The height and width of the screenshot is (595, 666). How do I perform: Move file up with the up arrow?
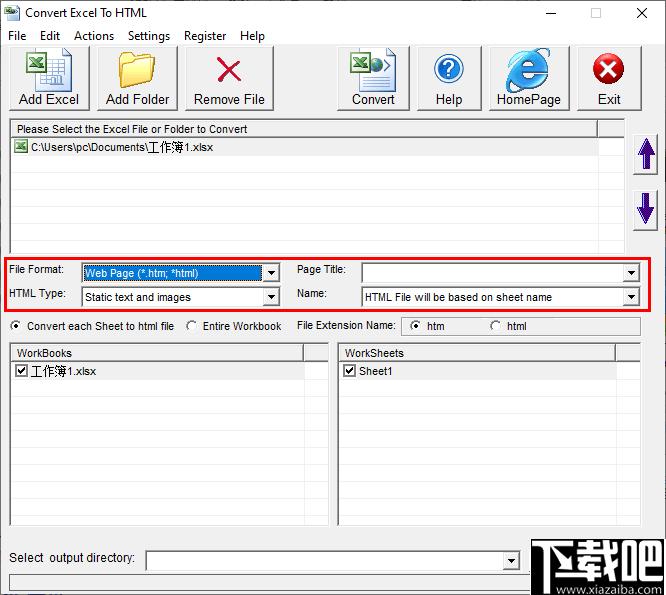click(645, 154)
